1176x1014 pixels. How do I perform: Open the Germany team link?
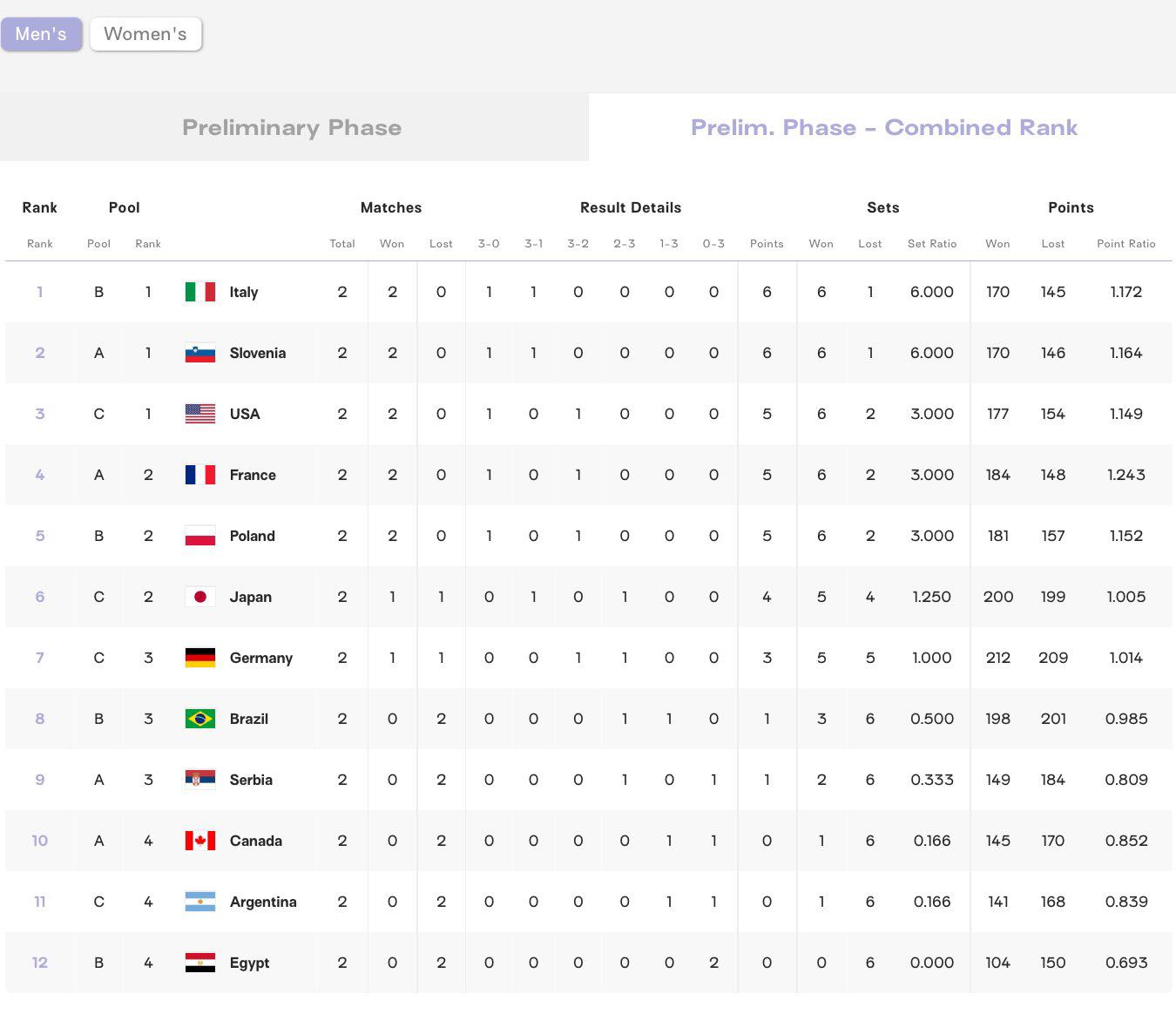[260, 658]
